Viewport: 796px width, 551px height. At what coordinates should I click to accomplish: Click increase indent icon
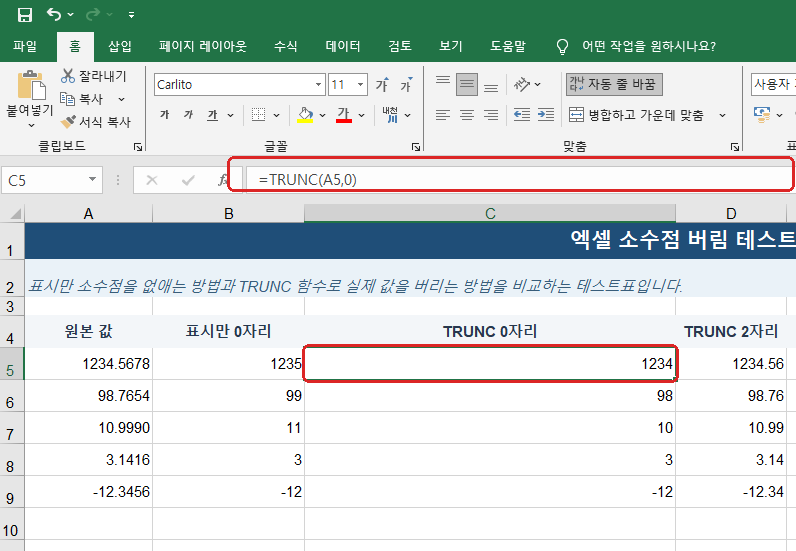[546, 115]
